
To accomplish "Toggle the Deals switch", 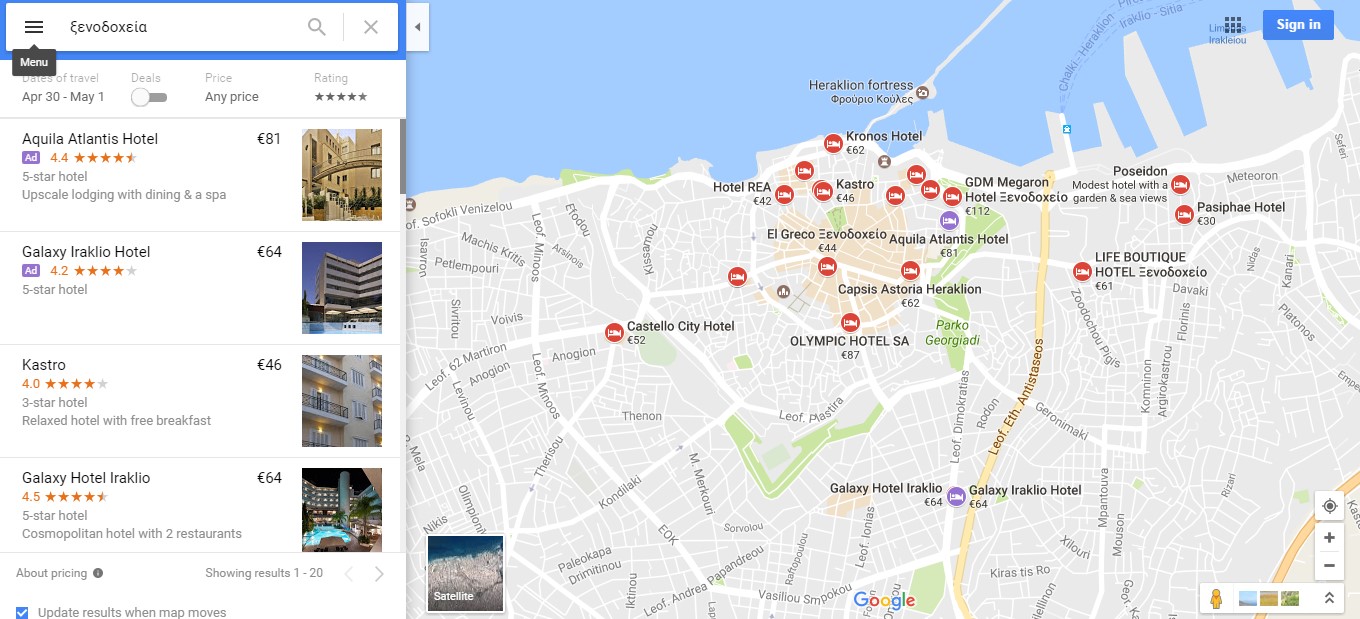I will point(149,97).
